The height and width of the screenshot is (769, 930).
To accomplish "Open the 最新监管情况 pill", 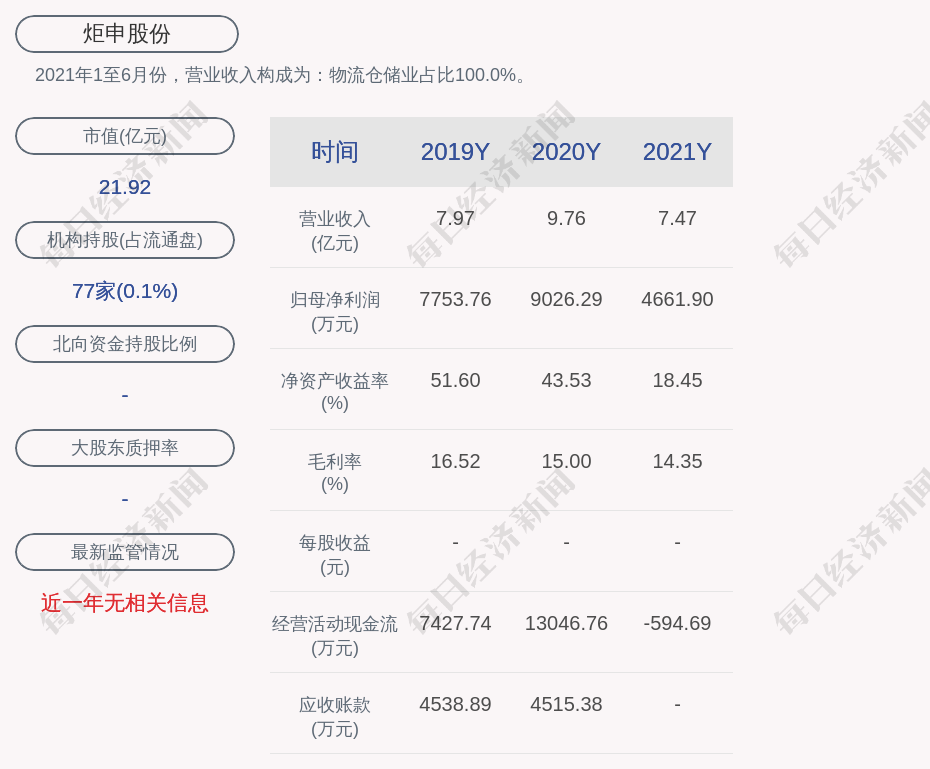I will (125, 552).
